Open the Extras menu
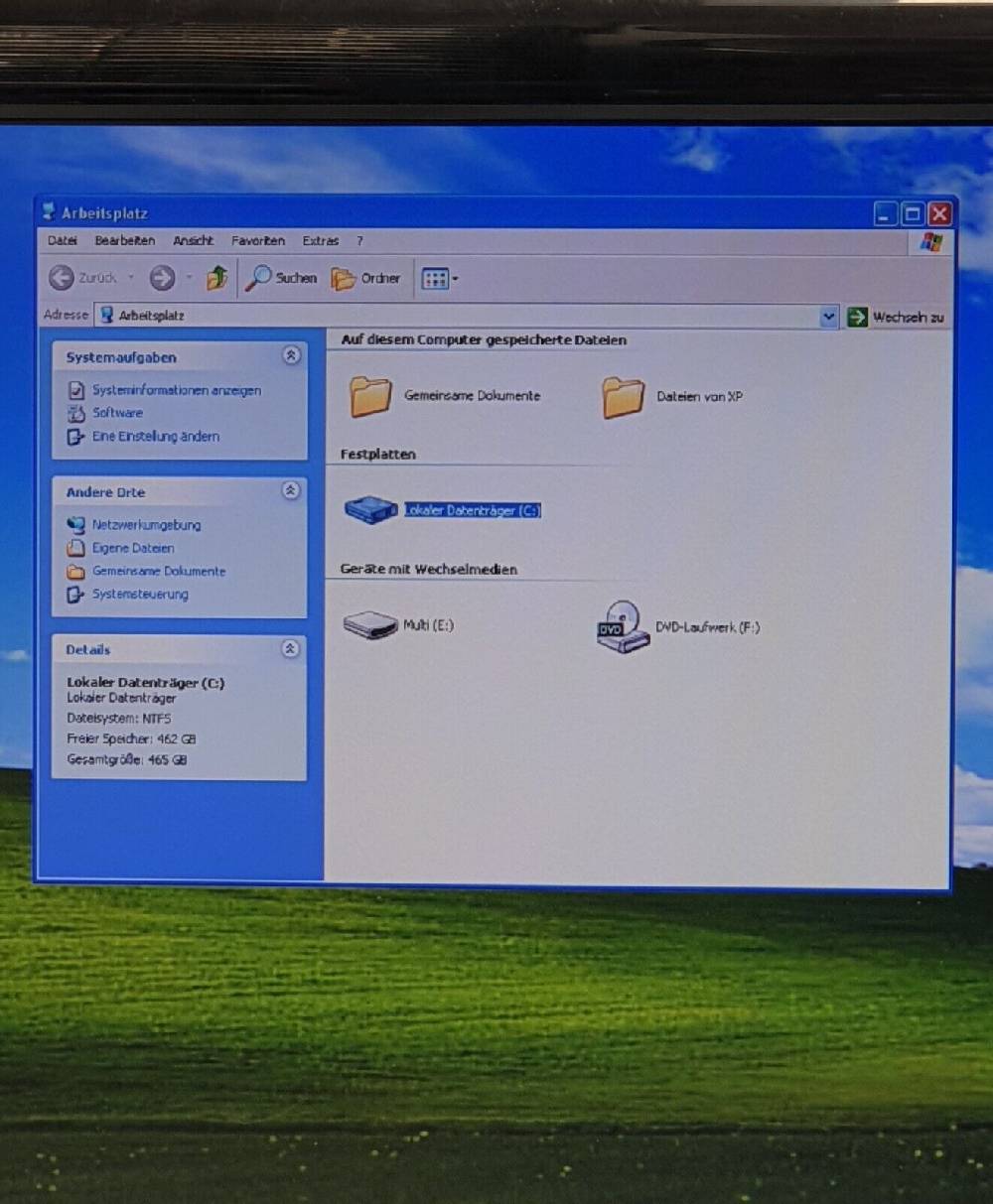Viewport: 993px width, 1204px height. 321,241
